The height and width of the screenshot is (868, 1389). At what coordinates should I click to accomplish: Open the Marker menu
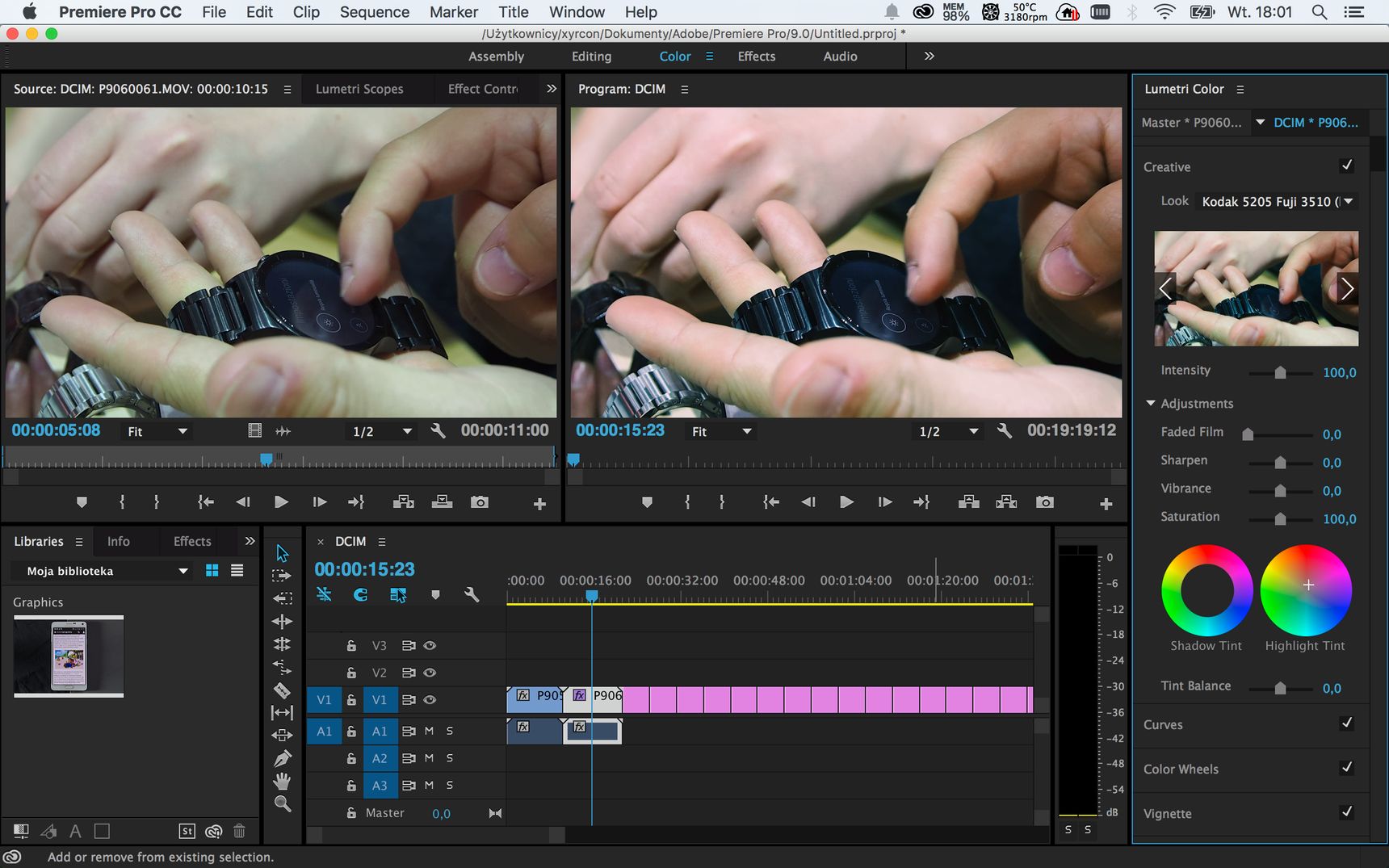(454, 12)
